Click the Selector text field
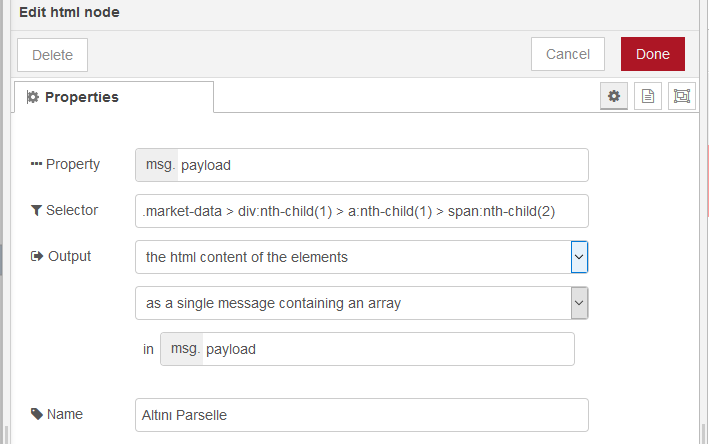This screenshot has width=709, height=444. [x=362, y=211]
